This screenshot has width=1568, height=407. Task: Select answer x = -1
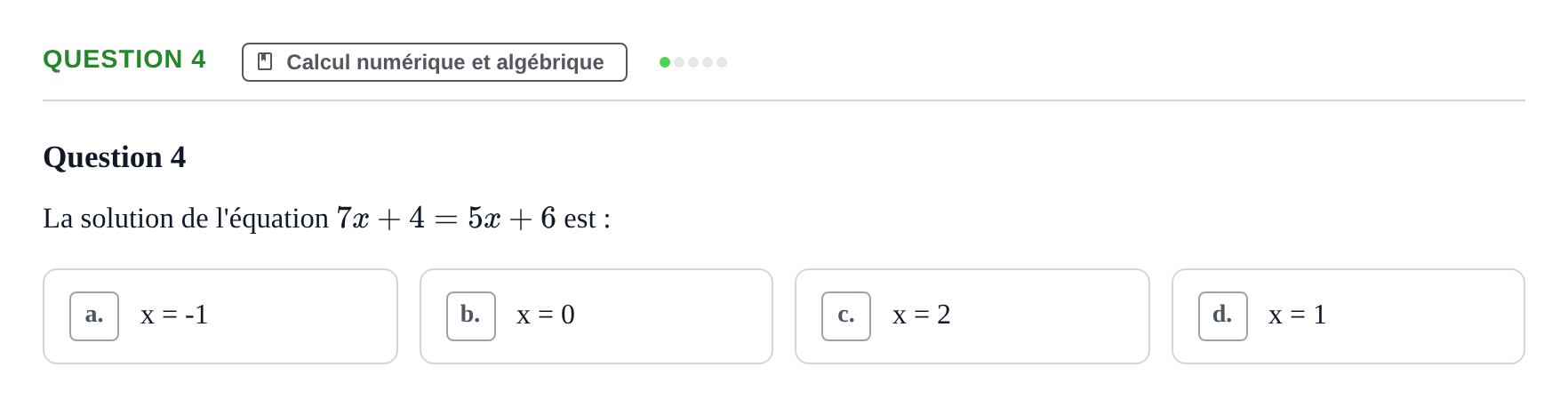(x=220, y=316)
